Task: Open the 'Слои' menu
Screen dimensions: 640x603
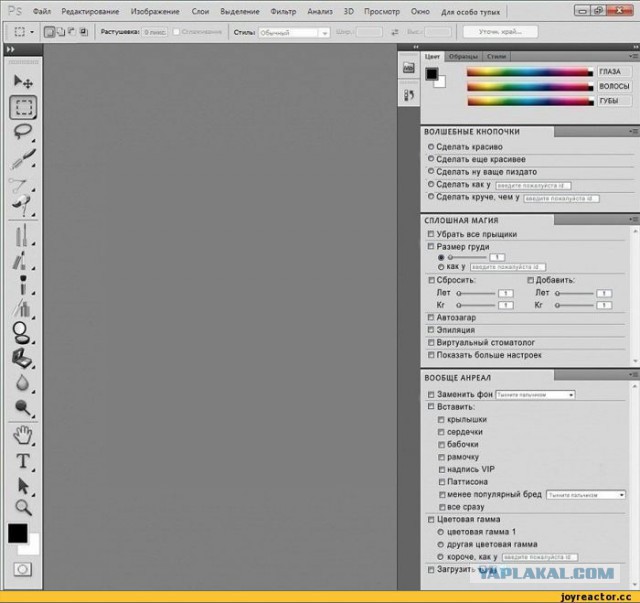Action: click(200, 11)
